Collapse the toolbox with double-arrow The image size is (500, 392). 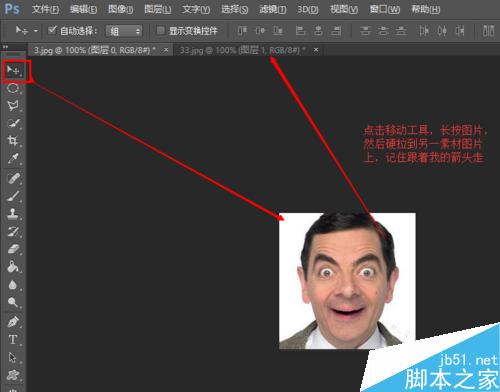click(x=6, y=47)
